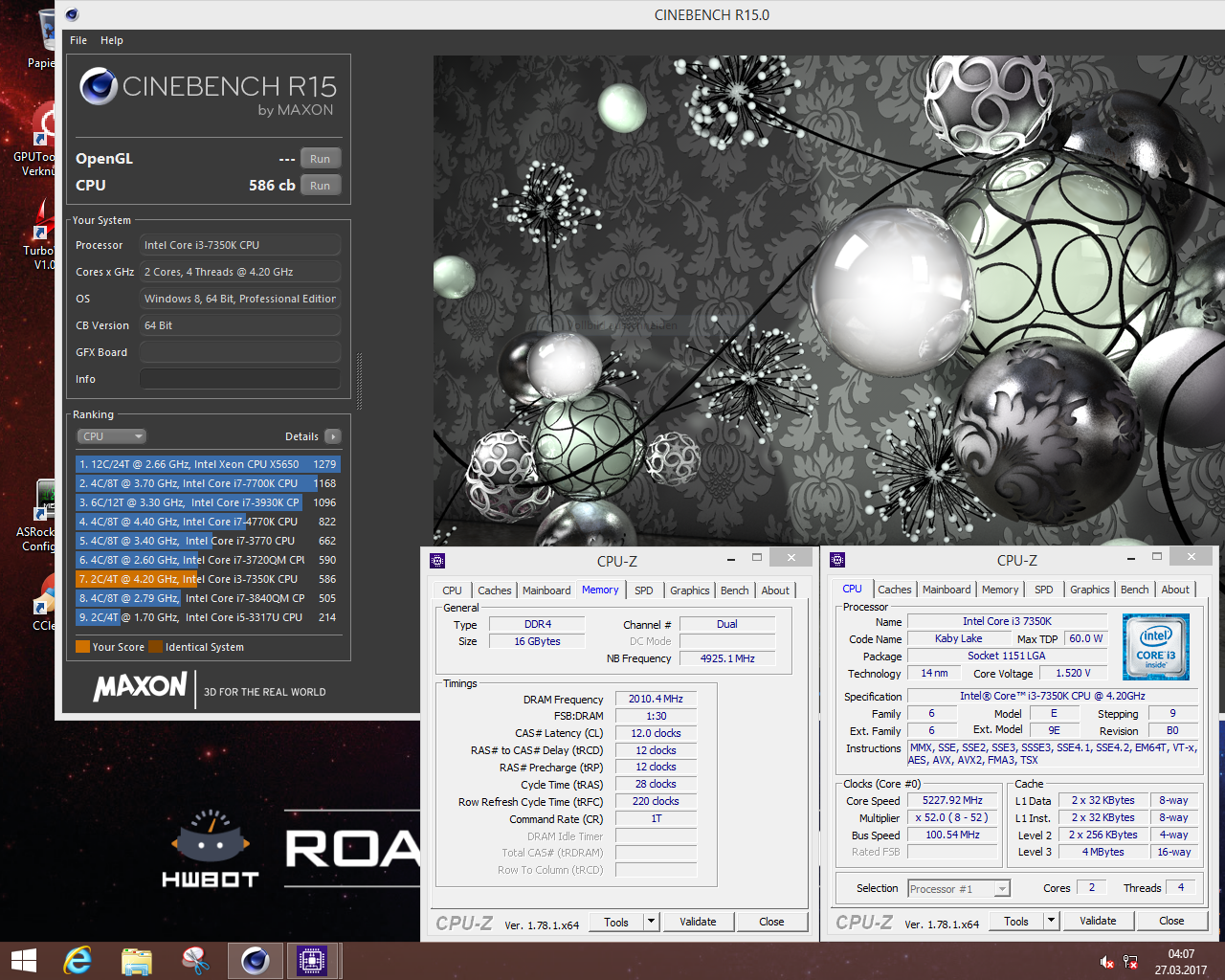Click the Cinebench title bar icon
This screenshot has width=1225, height=980.
click(x=72, y=14)
